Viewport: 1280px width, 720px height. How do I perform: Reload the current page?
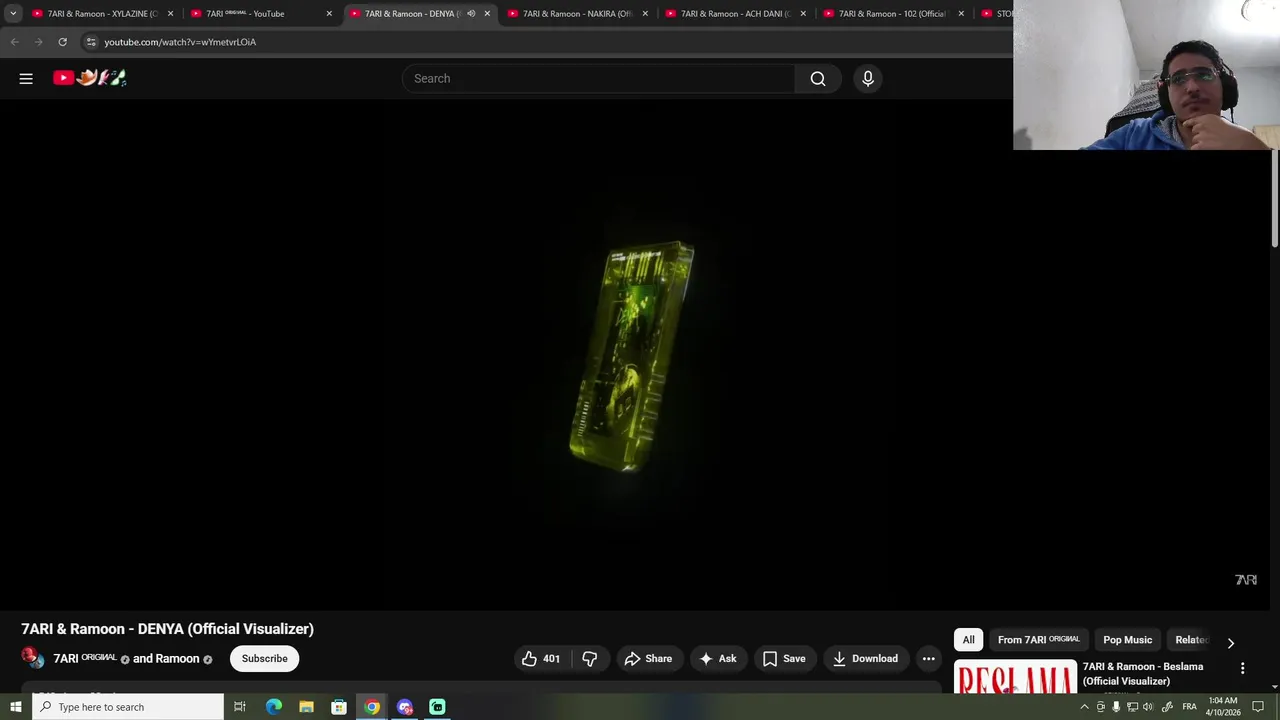62,42
